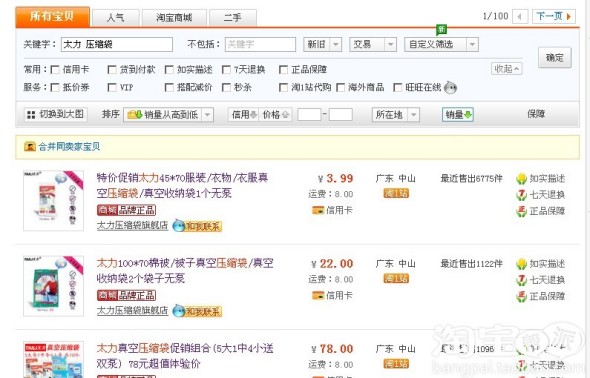Click 淘1站 badge in 78.00 listing
The image size is (590, 378).
[x=396, y=364]
